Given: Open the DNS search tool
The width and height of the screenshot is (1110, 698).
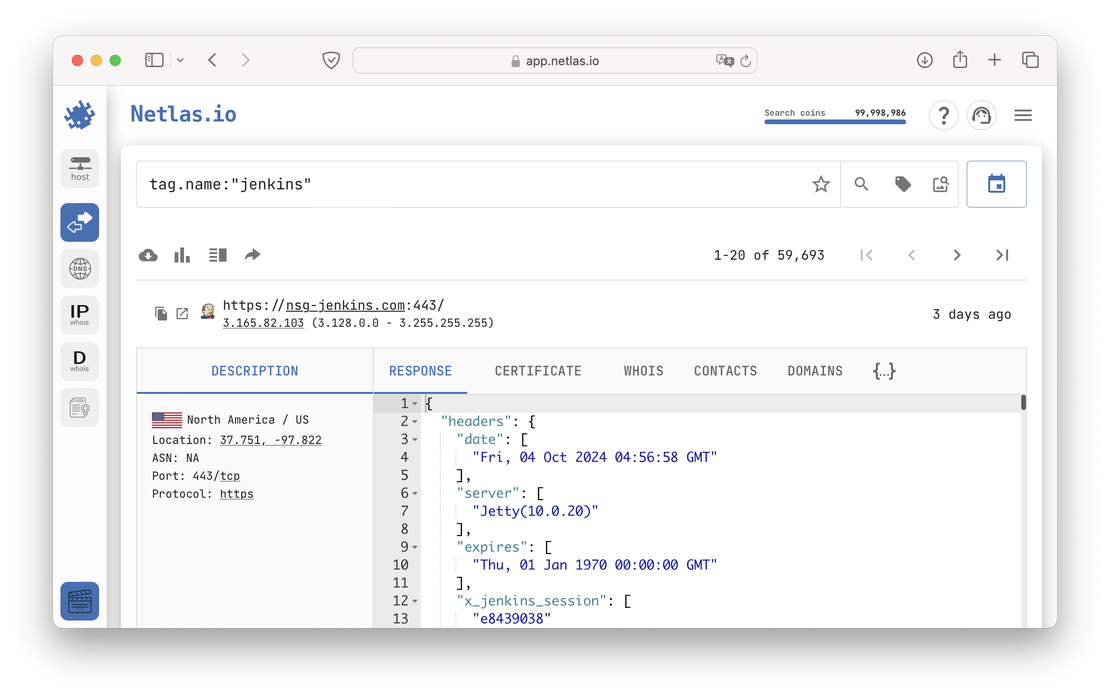Looking at the screenshot, I should tap(79, 268).
